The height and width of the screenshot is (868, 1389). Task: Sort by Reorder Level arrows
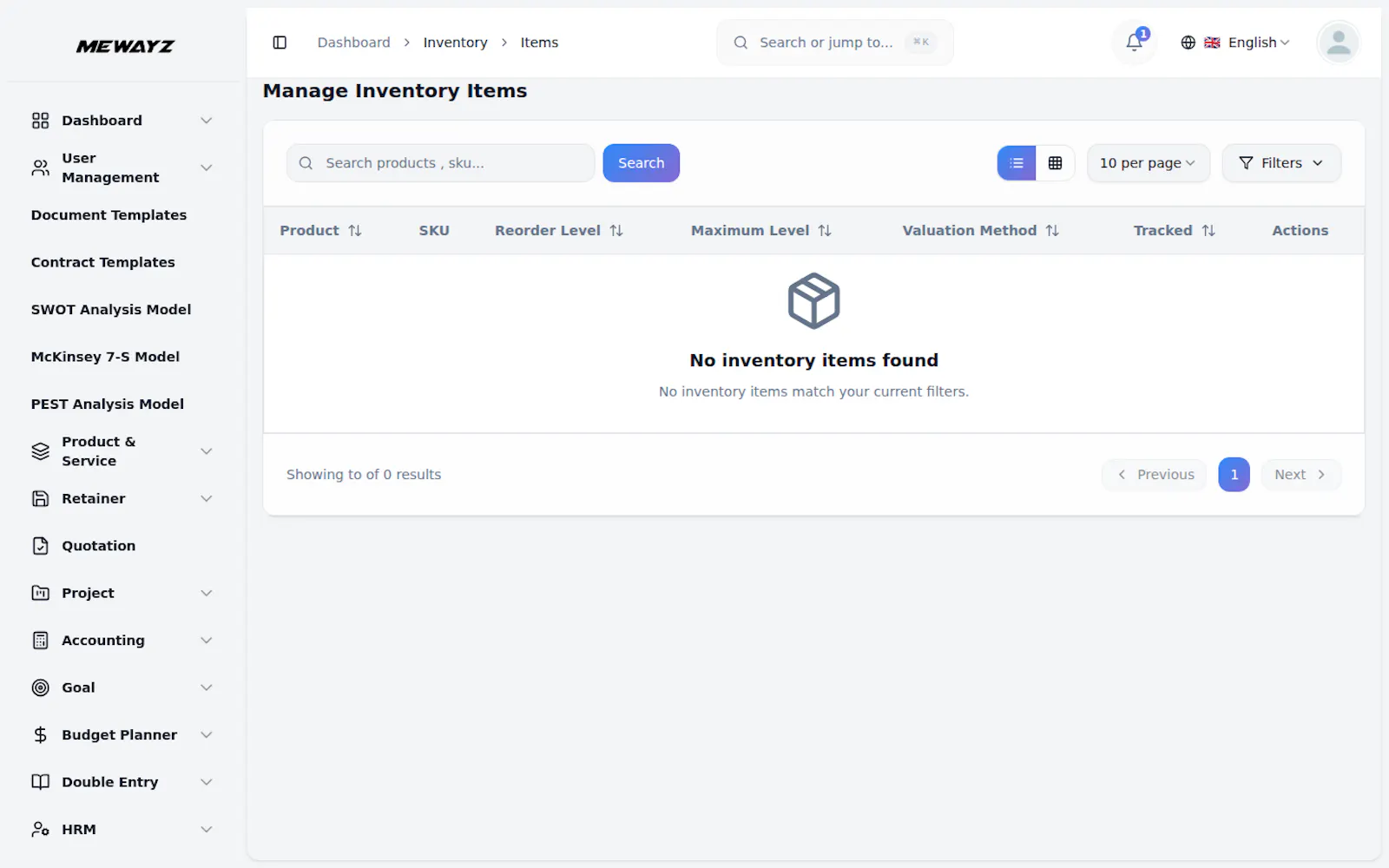[616, 231]
